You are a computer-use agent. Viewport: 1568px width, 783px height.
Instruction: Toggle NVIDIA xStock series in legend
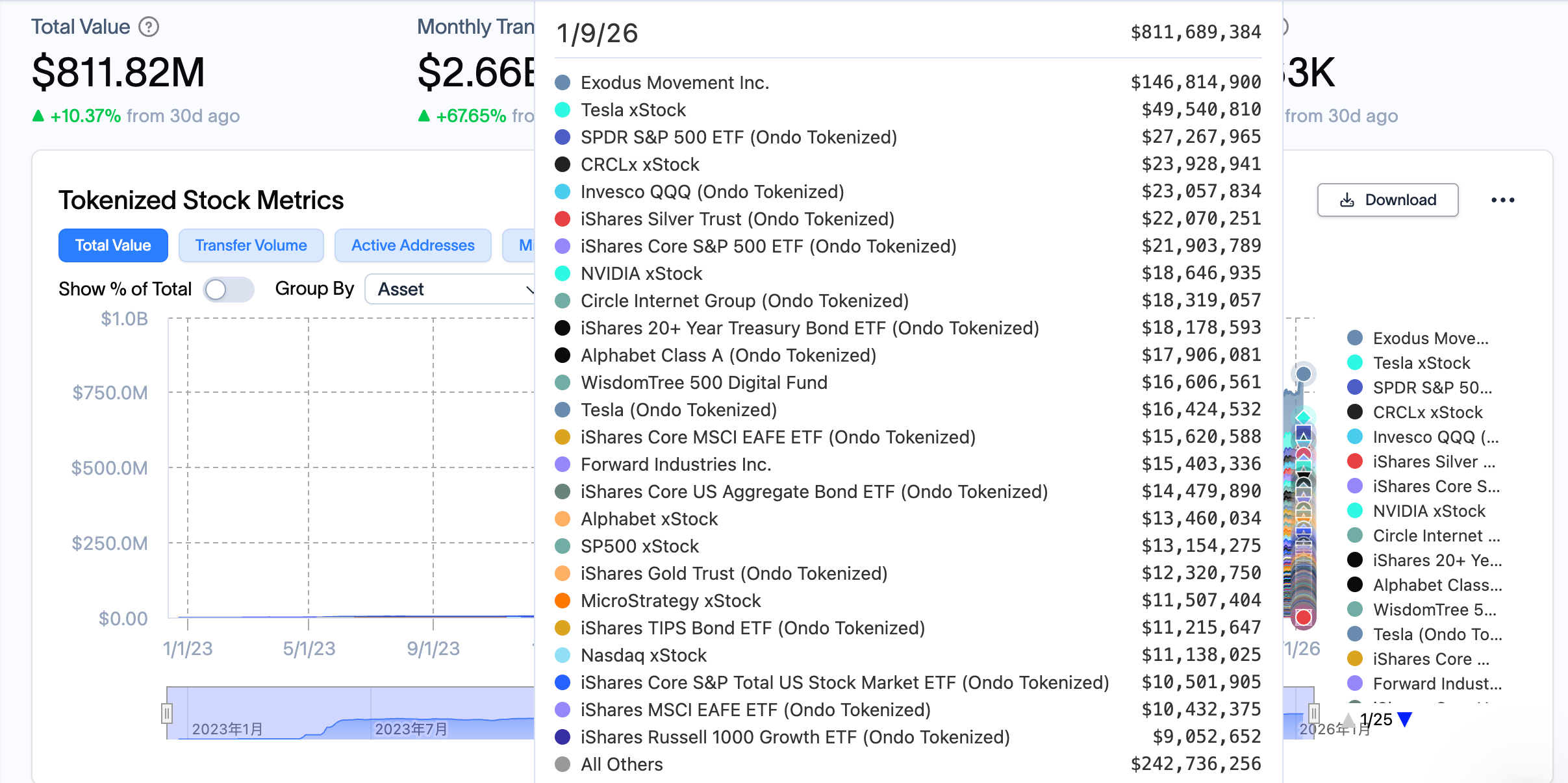pyautogui.click(x=1429, y=510)
